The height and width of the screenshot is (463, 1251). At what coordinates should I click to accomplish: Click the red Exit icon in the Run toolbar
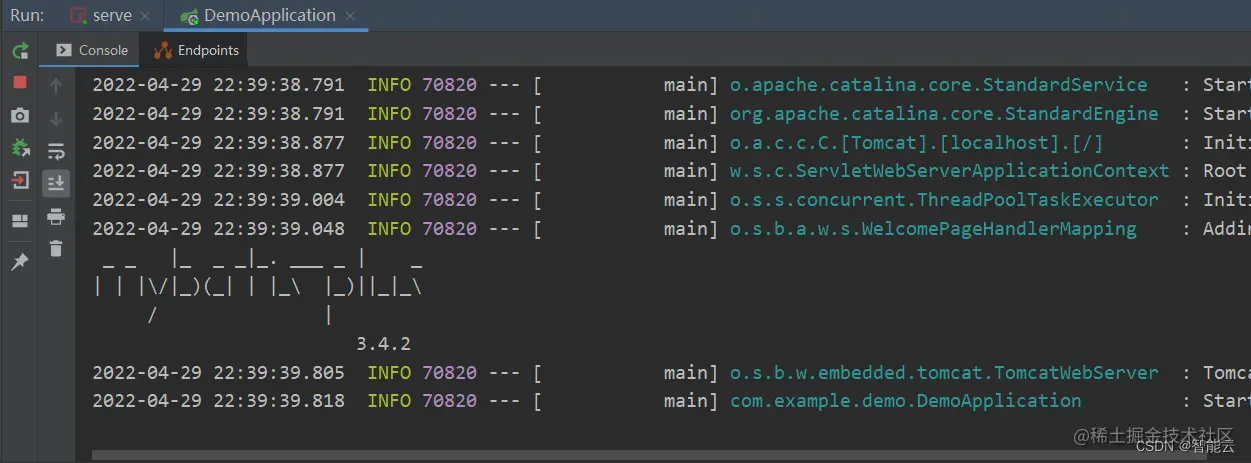click(20, 181)
